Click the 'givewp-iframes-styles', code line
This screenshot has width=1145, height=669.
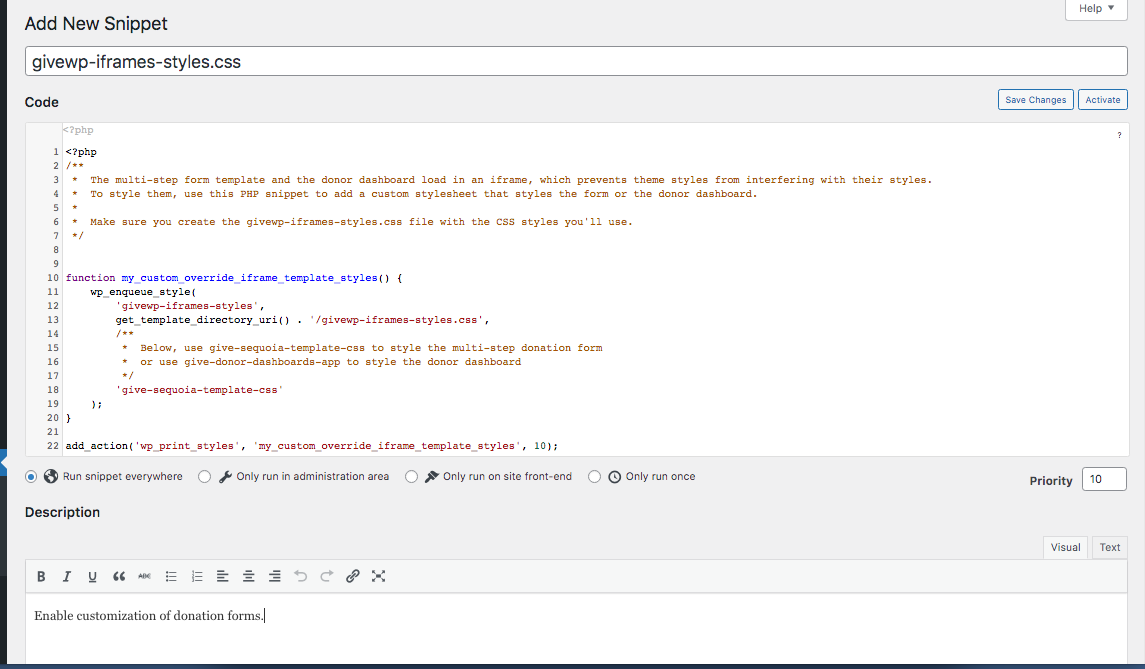(x=190, y=306)
